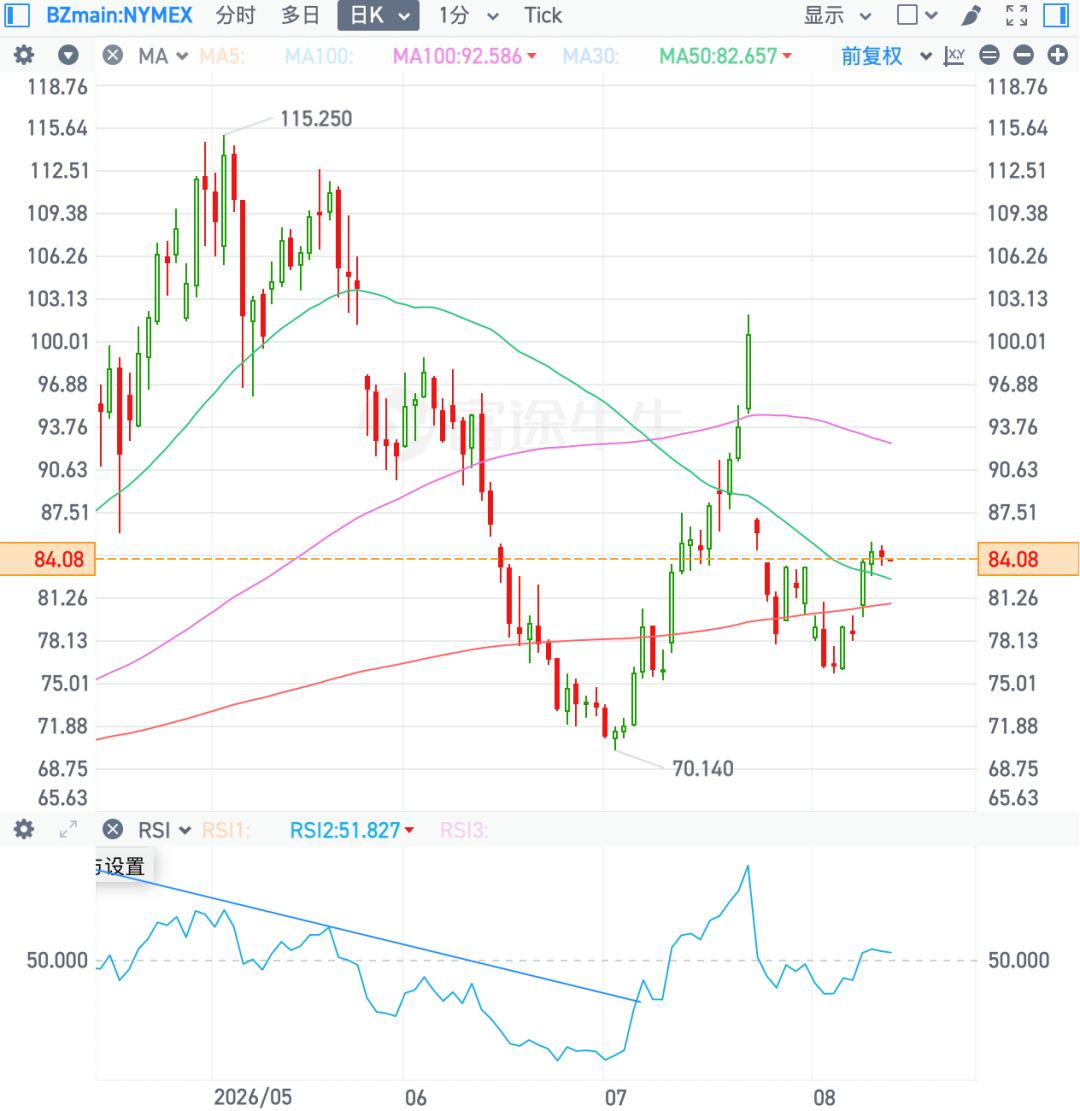Toggle RSI2:51.827 line visibility
This screenshot has height=1111, width=1080.
[x=345, y=830]
